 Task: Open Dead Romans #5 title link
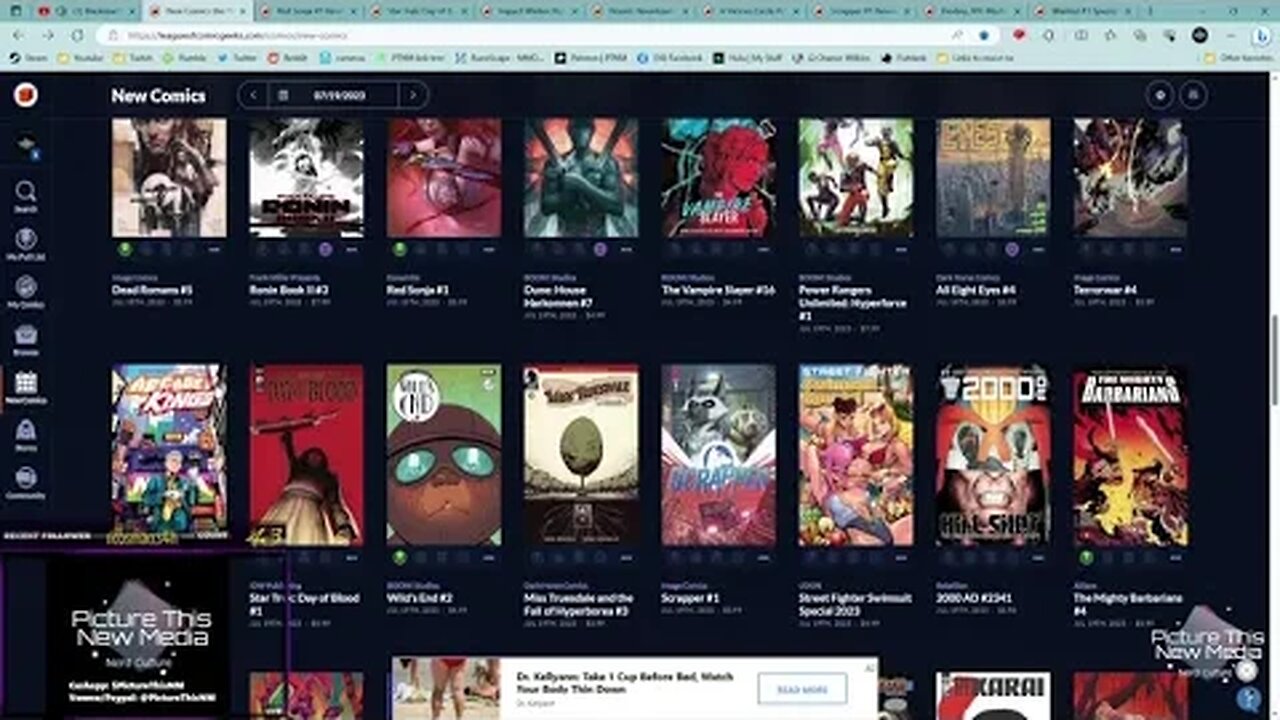coord(152,290)
